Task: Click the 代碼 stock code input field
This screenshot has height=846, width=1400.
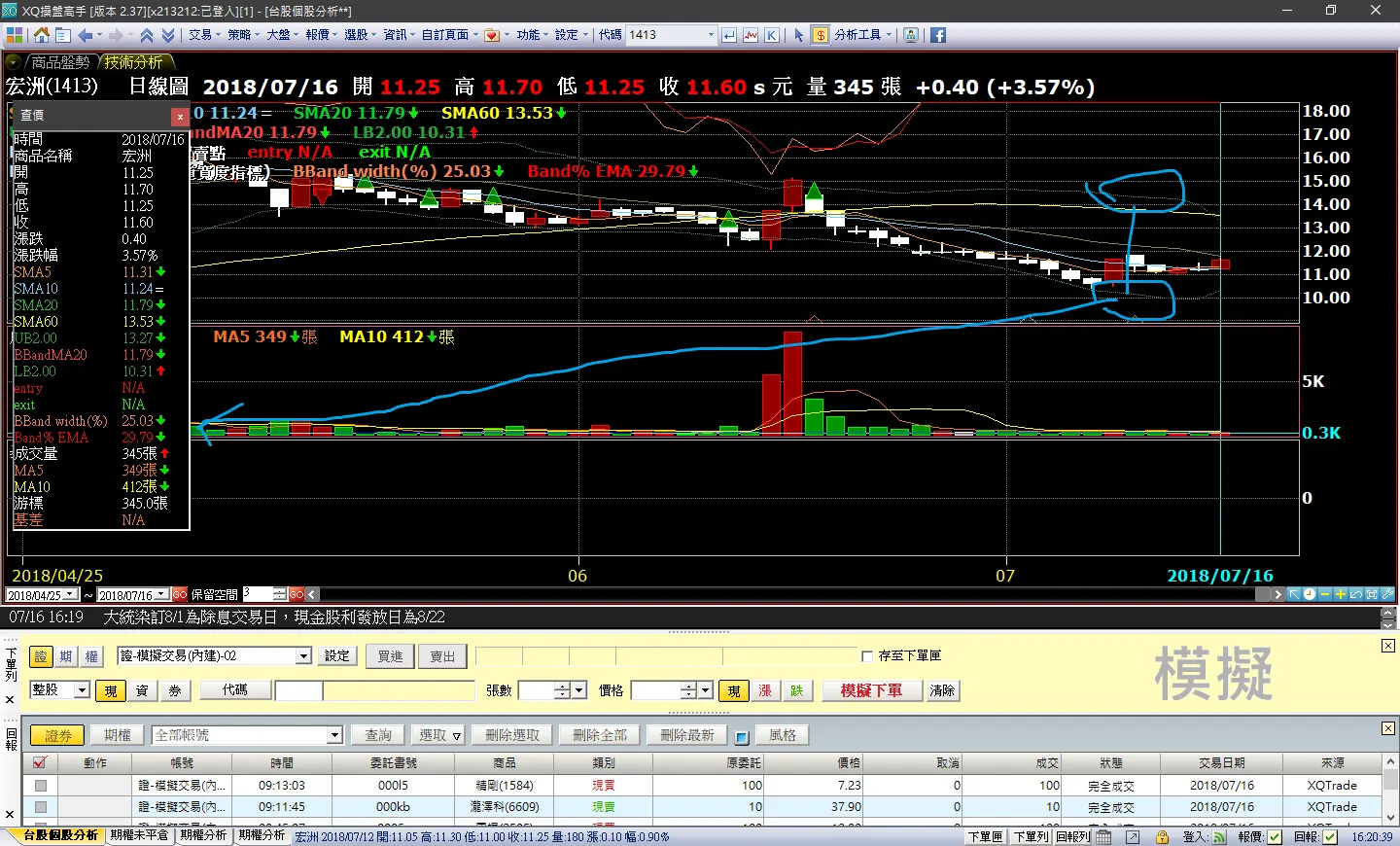Action: click(298, 690)
